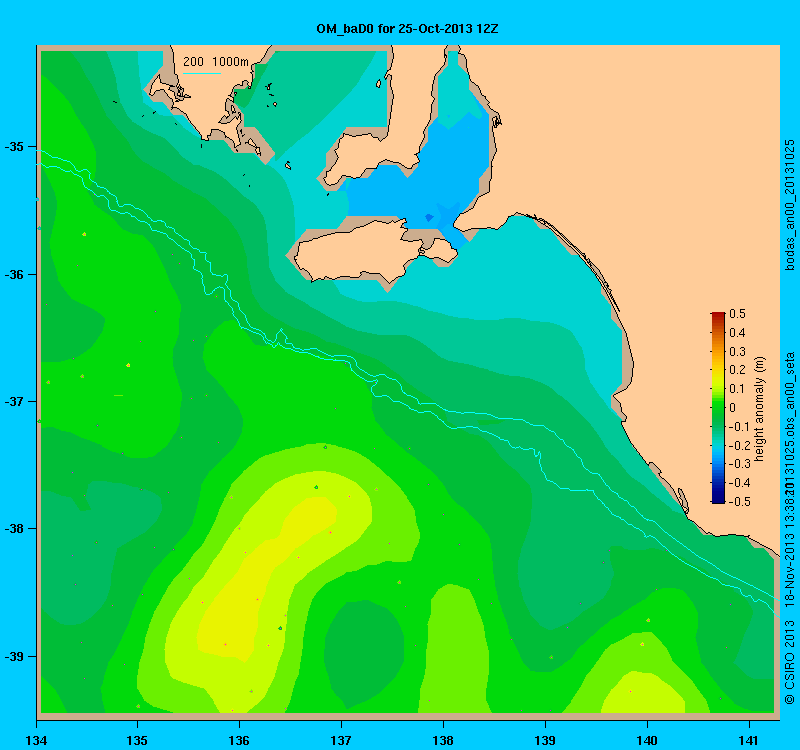This screenshot has width=800, height=750.
Task: Click the 137 longitude axis label
Action: tap(341, 740)
